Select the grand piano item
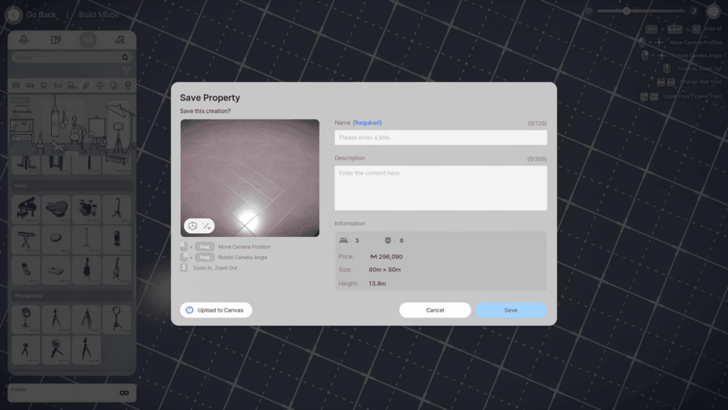This screenshot has width=728, height=410. [x=26, y=208]
